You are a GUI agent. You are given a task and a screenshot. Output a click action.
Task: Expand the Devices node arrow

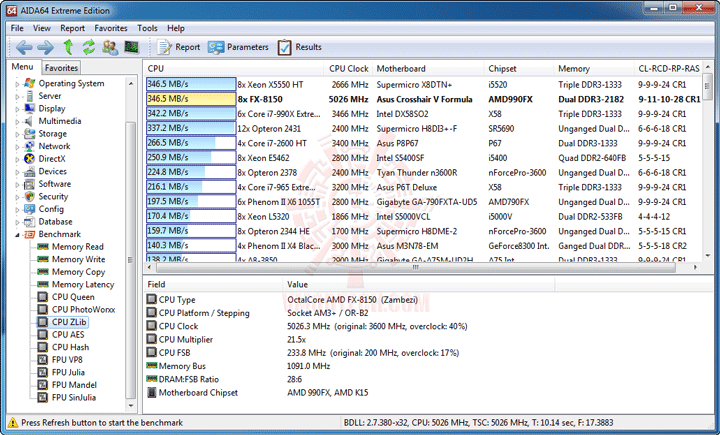pyautogui.click(x=17, y=172)
